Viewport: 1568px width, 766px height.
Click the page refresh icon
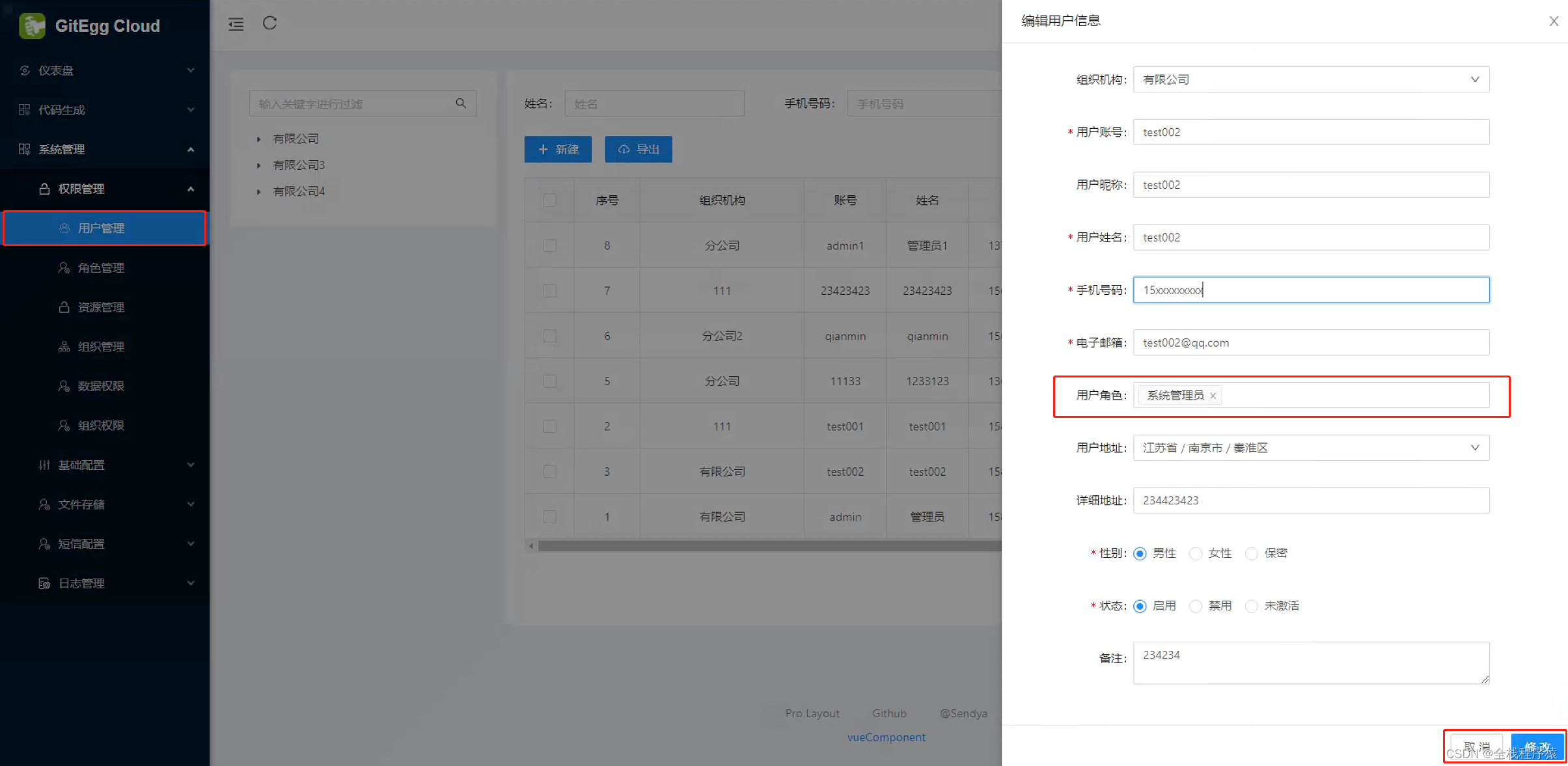click(269, 23)
